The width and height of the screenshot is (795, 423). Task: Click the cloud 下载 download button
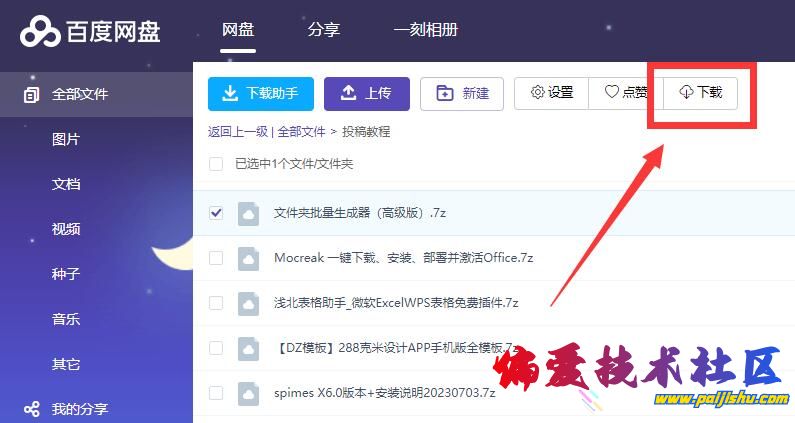(x=700, y=93)
